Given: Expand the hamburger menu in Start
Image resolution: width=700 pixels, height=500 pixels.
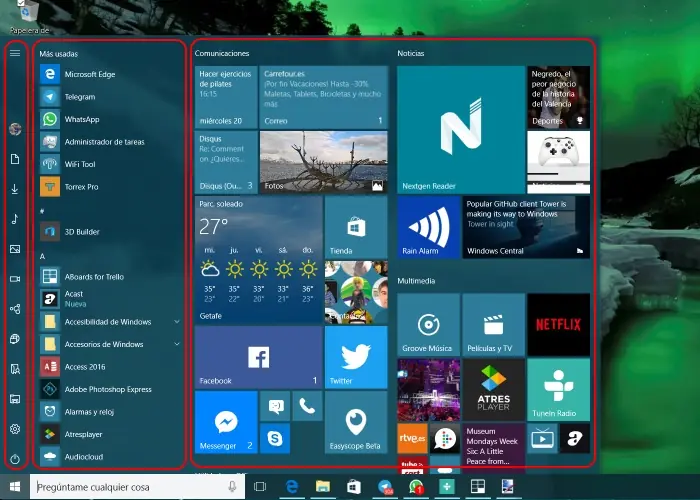Looking at the screenshot, I should (15, 53).
